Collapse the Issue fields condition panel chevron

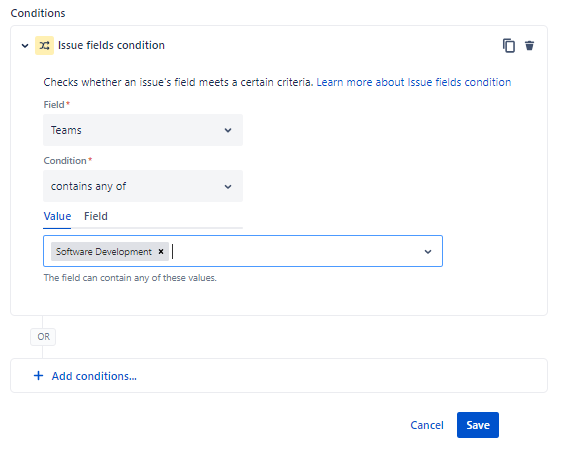[25, 46]
